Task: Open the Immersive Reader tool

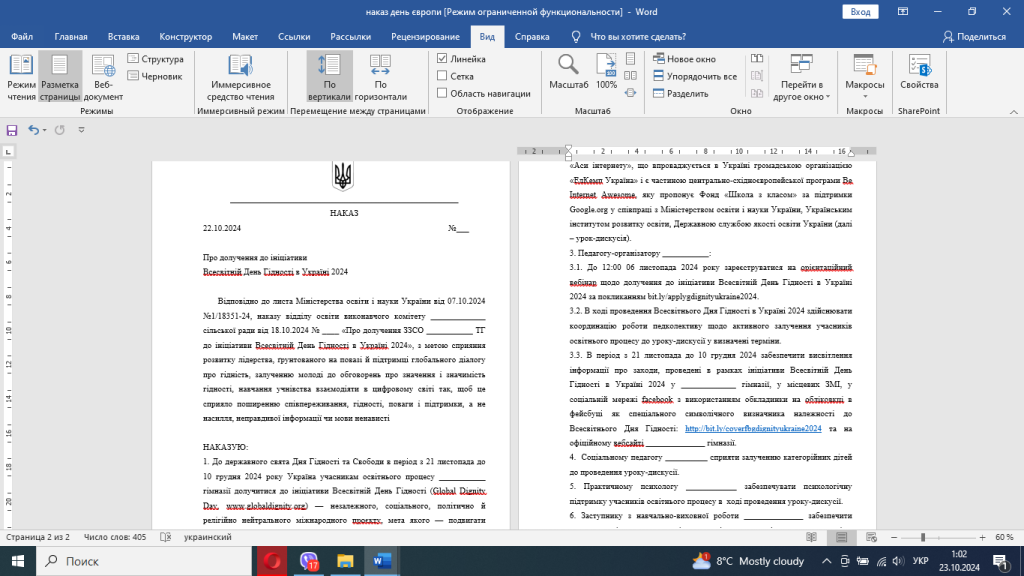Action: click(240, 77)
